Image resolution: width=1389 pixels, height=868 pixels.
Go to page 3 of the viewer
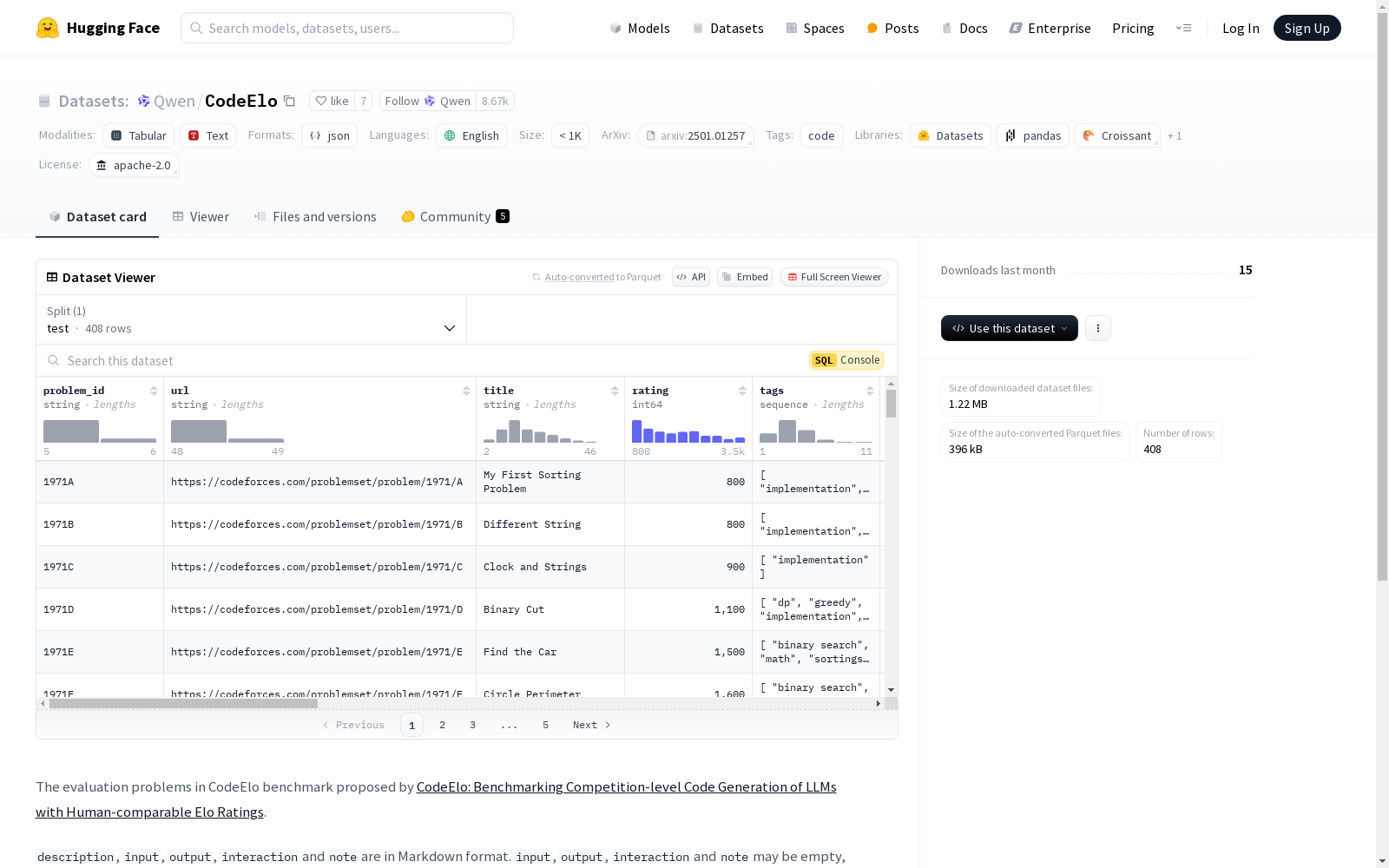[x=472, y=725]
